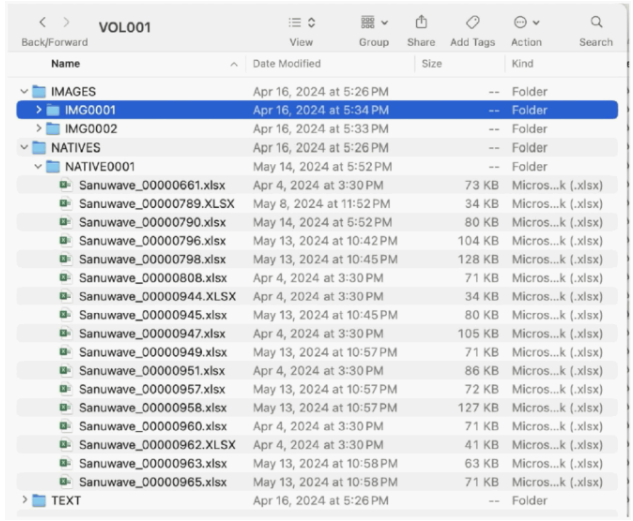The width and height of the screenshot is (633, 521).
Task: Click the Add Tags icon
Action: pyautogui.click(x=473, y=22)
